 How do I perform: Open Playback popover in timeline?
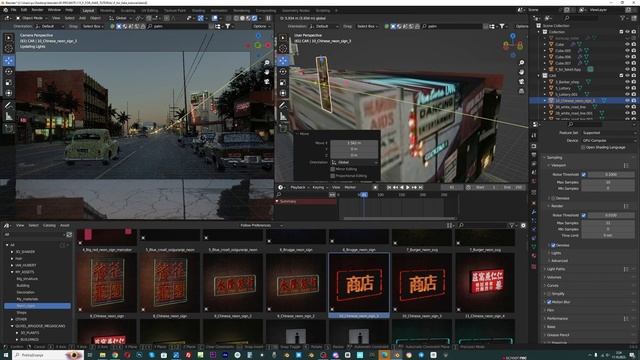pyautogui.click(x=299, y=187)
